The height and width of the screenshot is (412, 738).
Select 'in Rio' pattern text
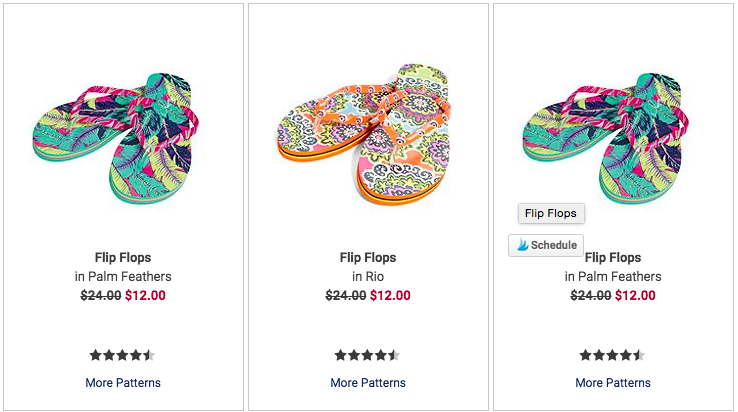pos(368,276)
